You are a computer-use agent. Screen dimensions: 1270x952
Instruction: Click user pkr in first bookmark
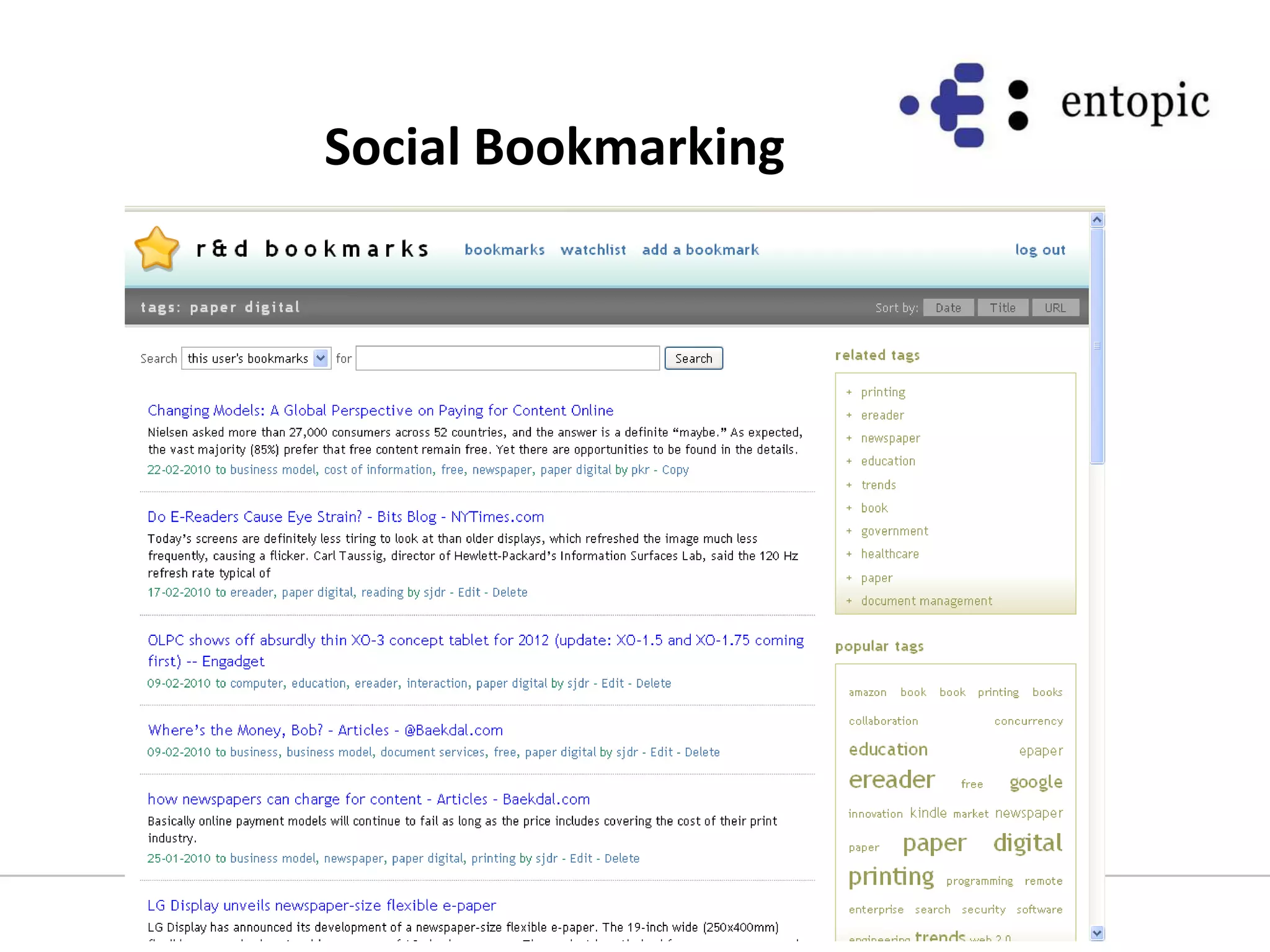click(640, 470)
